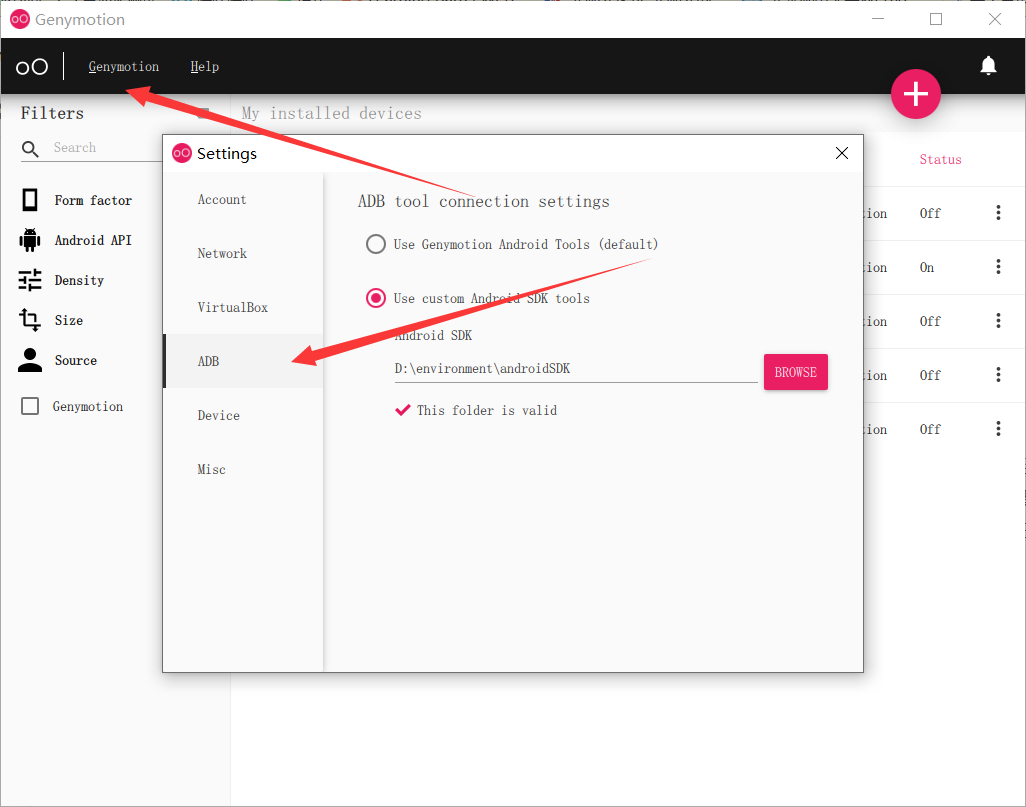Switch to the VirtualBox settings tab
This screenshot has height=807, width=1026.
coord(243,307)
